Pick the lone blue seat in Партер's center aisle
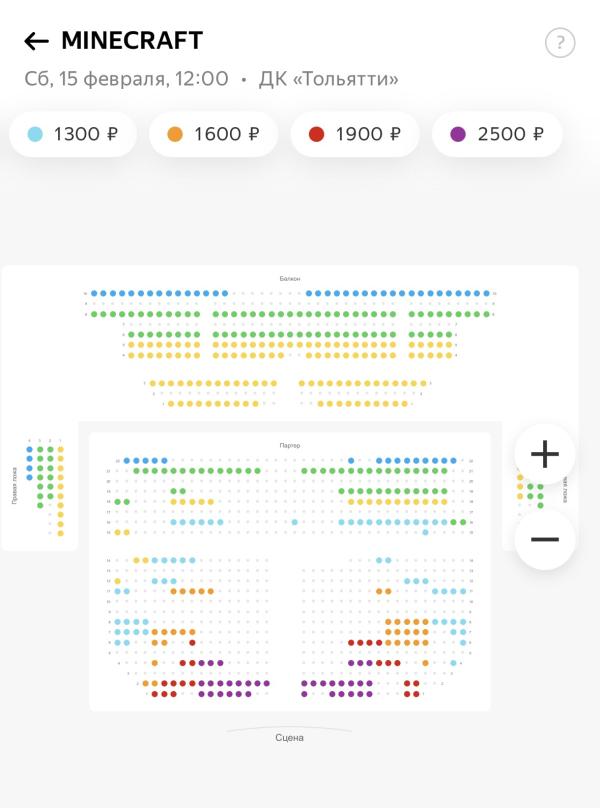Screen dimensions: 600x808 (295, 522)
